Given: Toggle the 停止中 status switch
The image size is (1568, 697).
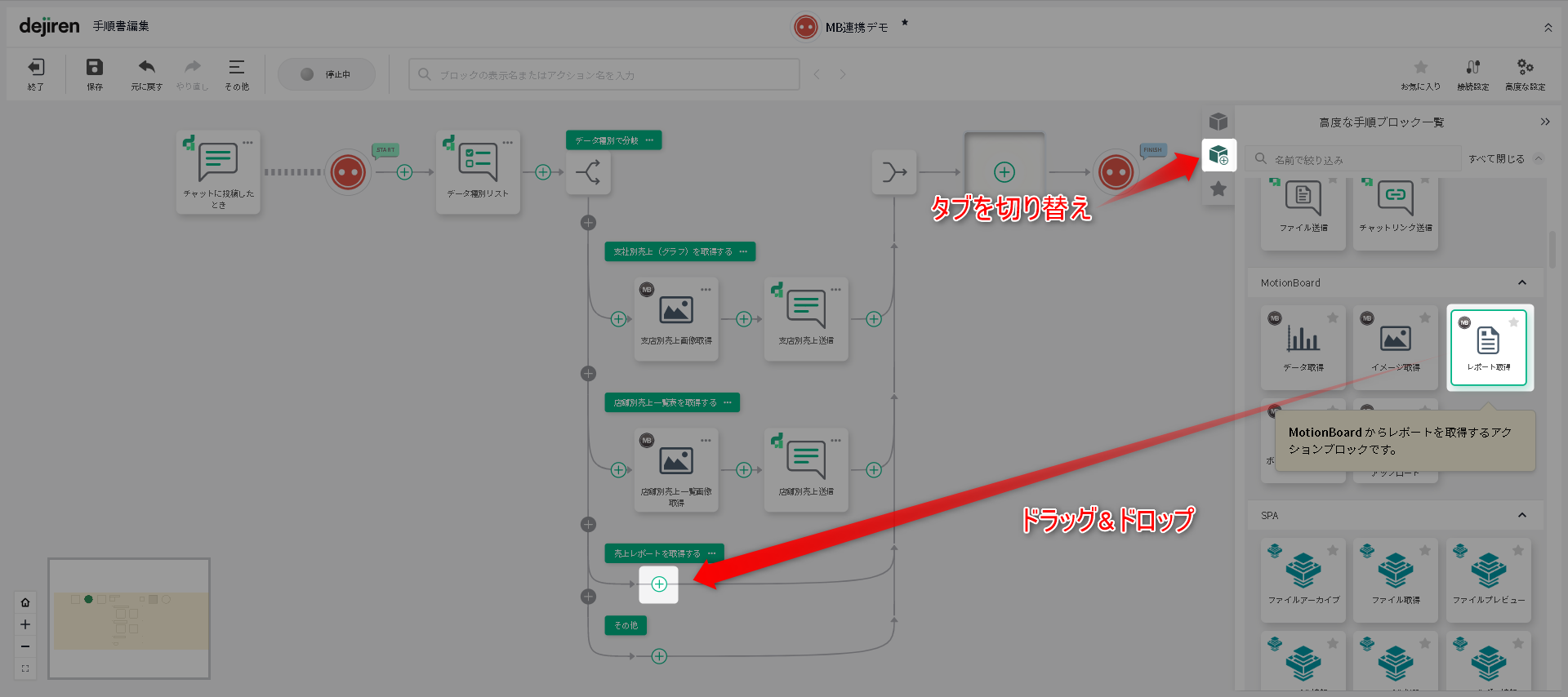Looking at the screenshot, I should [x=327, y=74].
